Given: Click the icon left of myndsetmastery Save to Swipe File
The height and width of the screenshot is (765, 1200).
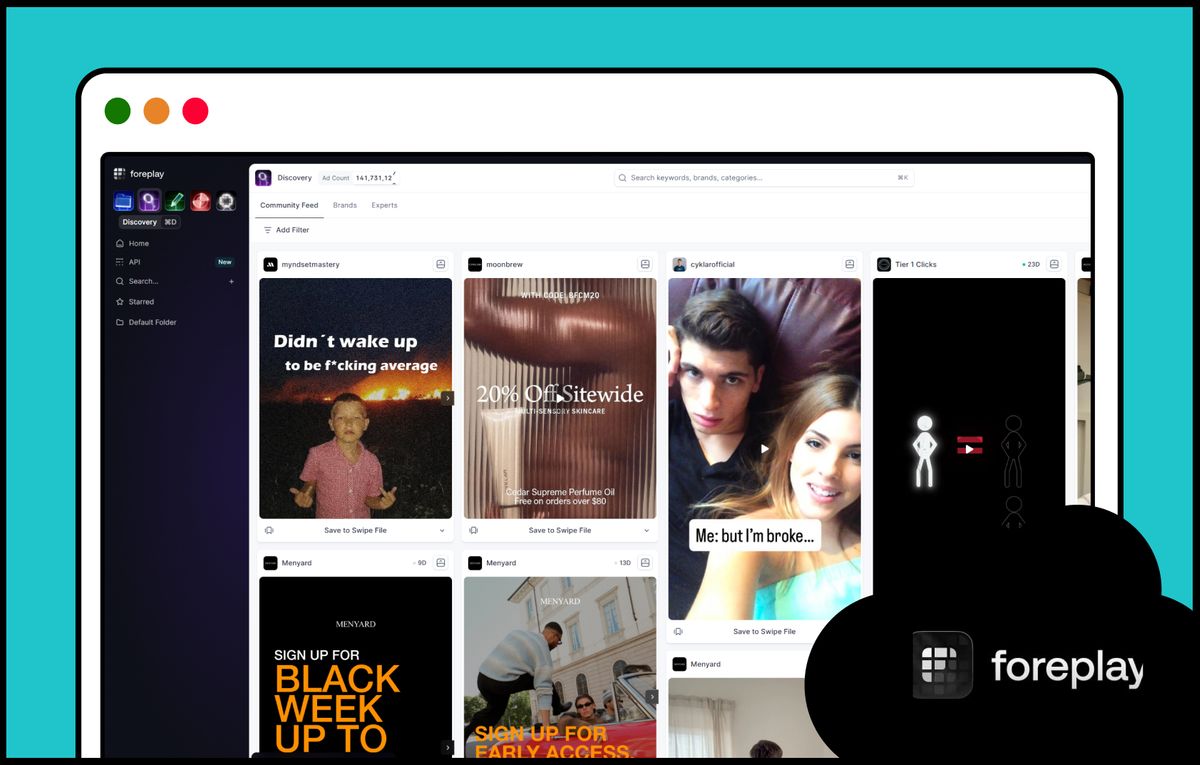Looking at the screenshot, I should tap(269, 530).
